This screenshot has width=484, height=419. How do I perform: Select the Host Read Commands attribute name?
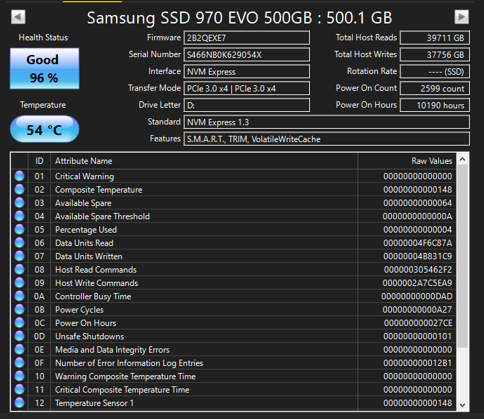click(96, 270)
